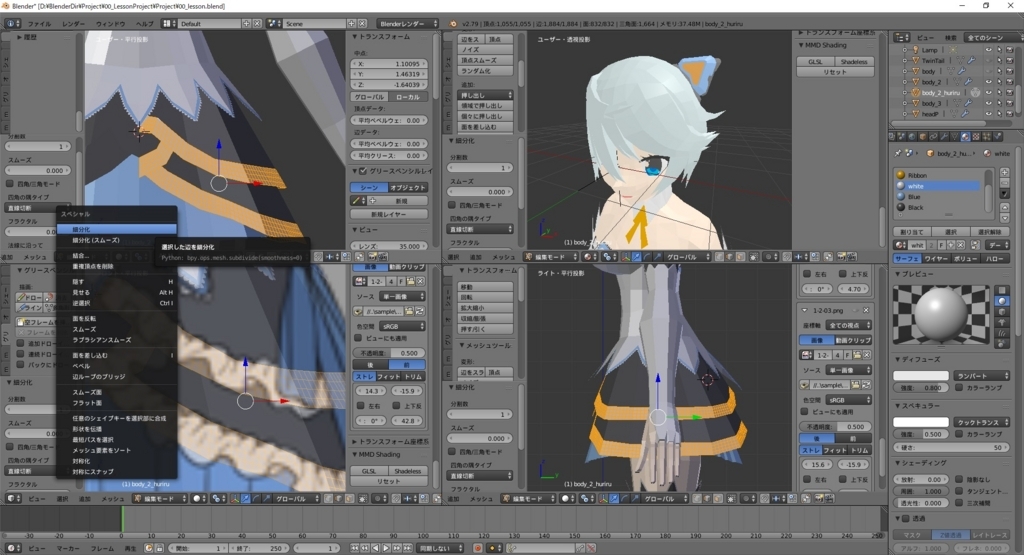The width and height of the screenshot is (1024, 555).
Task: Open the Material properties tab sphere icon
Action: pos(965,136)
